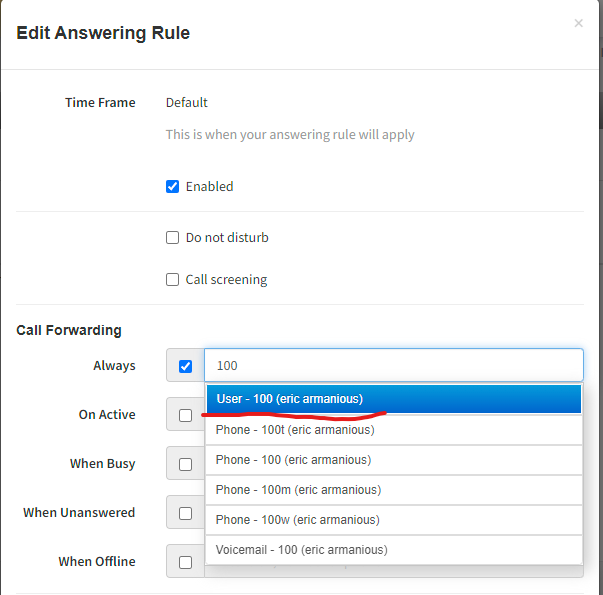
Task: Click the Always forwarding input field
Action: 393,366
